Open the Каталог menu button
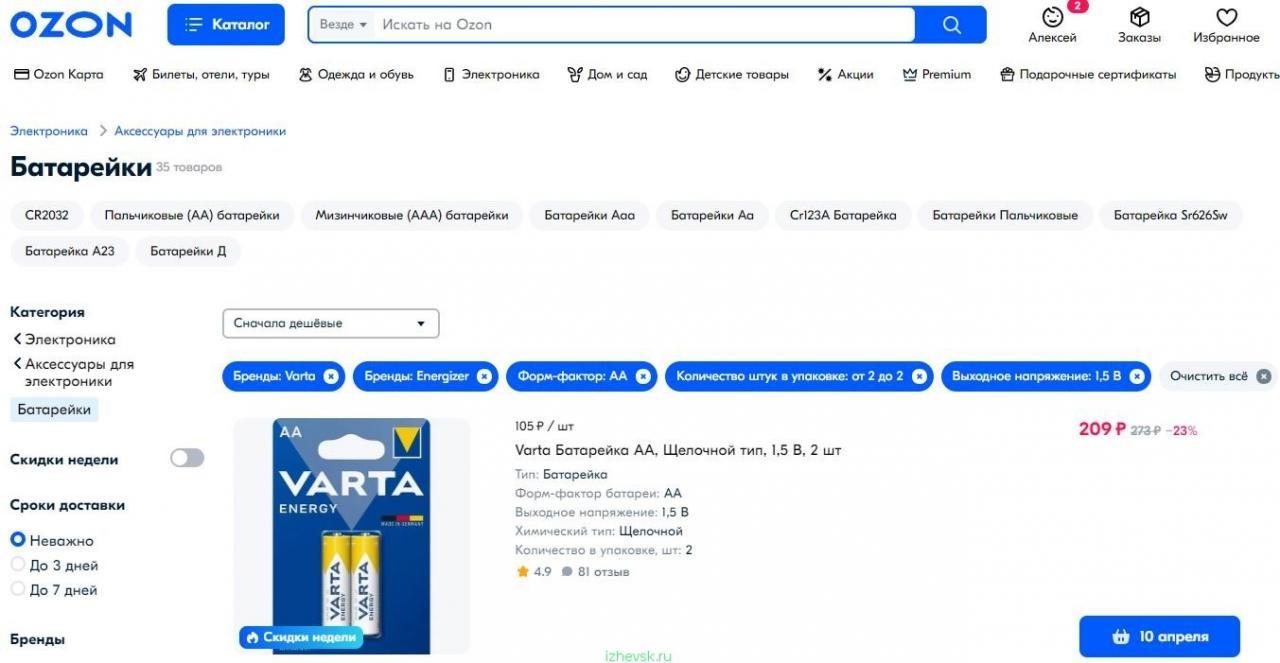 pyautogui.click(x=226, y=25)
